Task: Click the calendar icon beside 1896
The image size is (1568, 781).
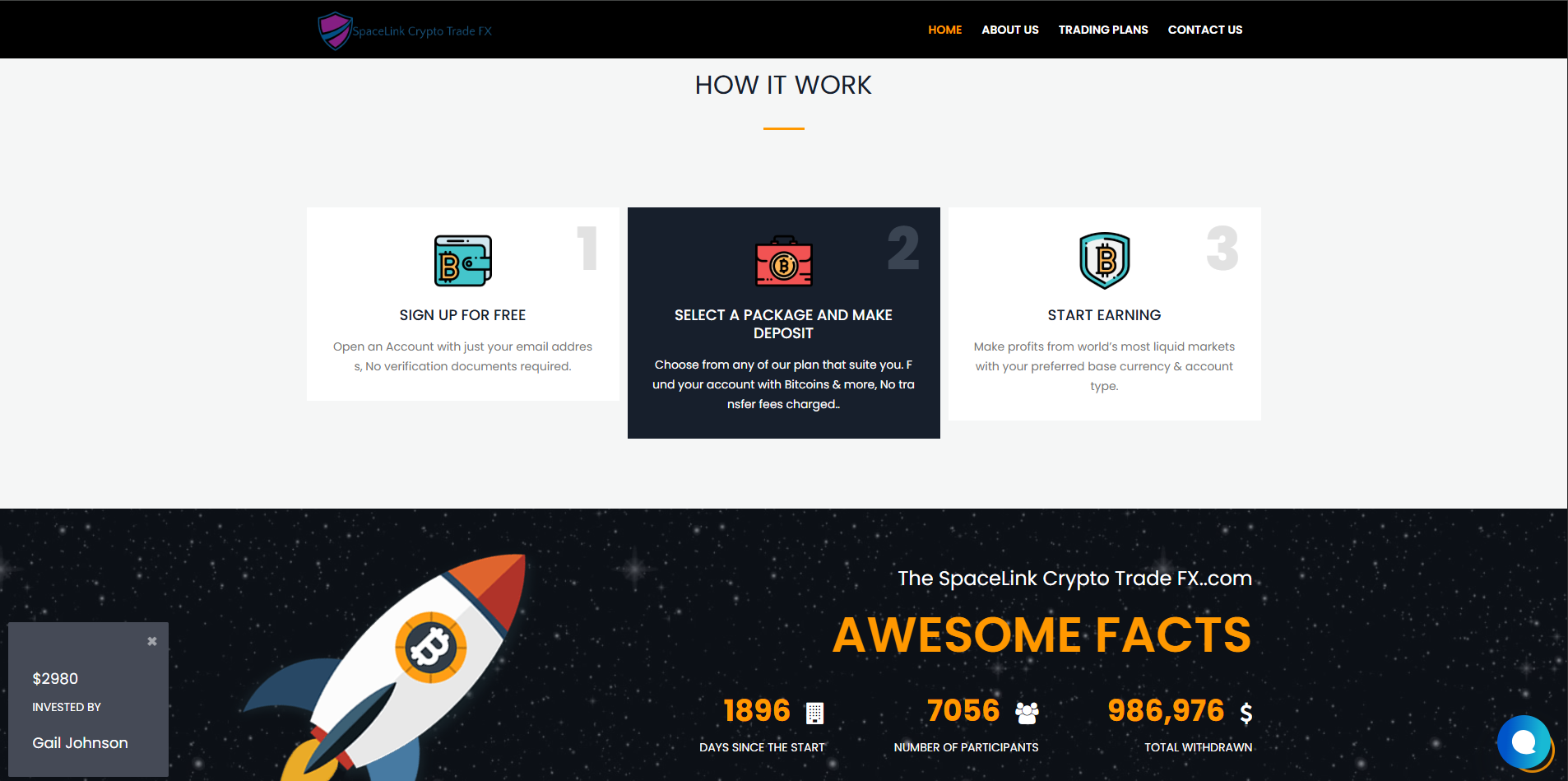Action: 814,713
